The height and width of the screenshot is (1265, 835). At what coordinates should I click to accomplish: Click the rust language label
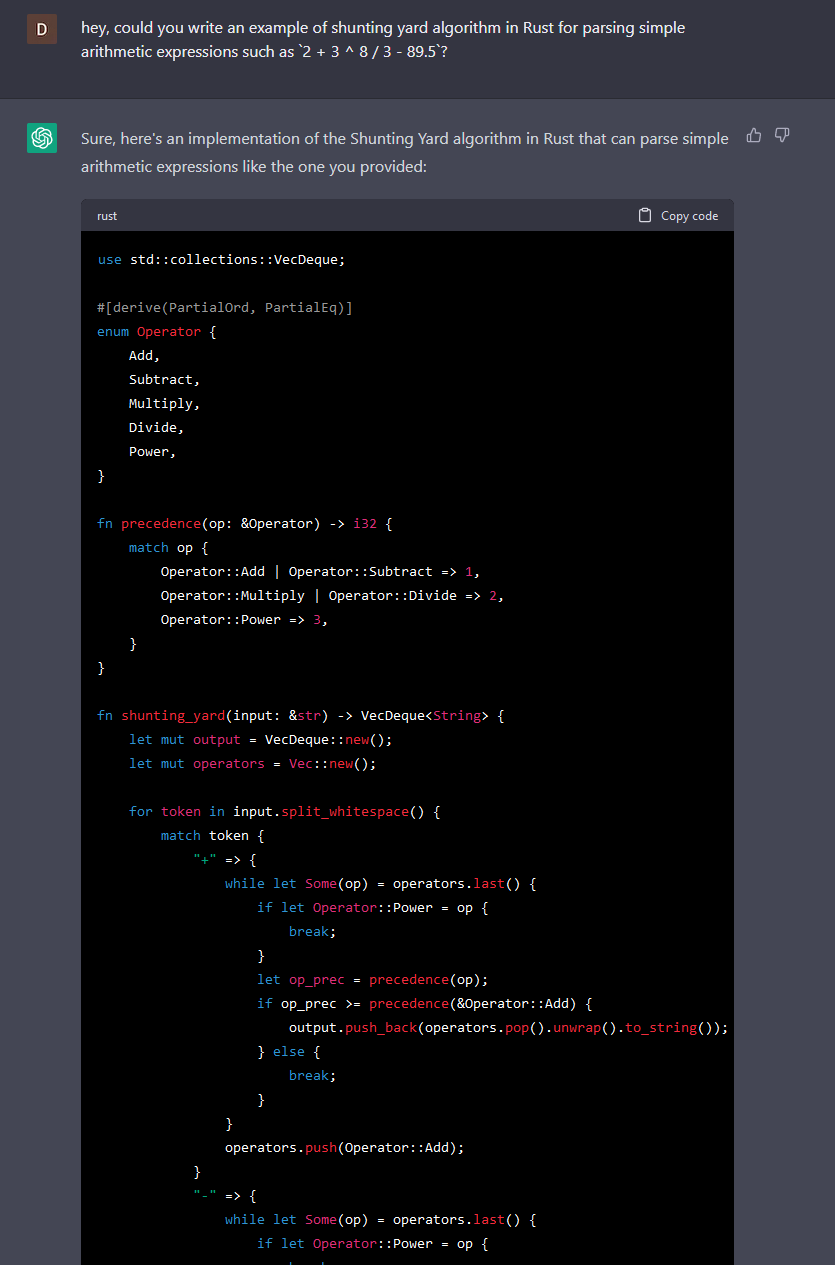[x=107, y=216]
